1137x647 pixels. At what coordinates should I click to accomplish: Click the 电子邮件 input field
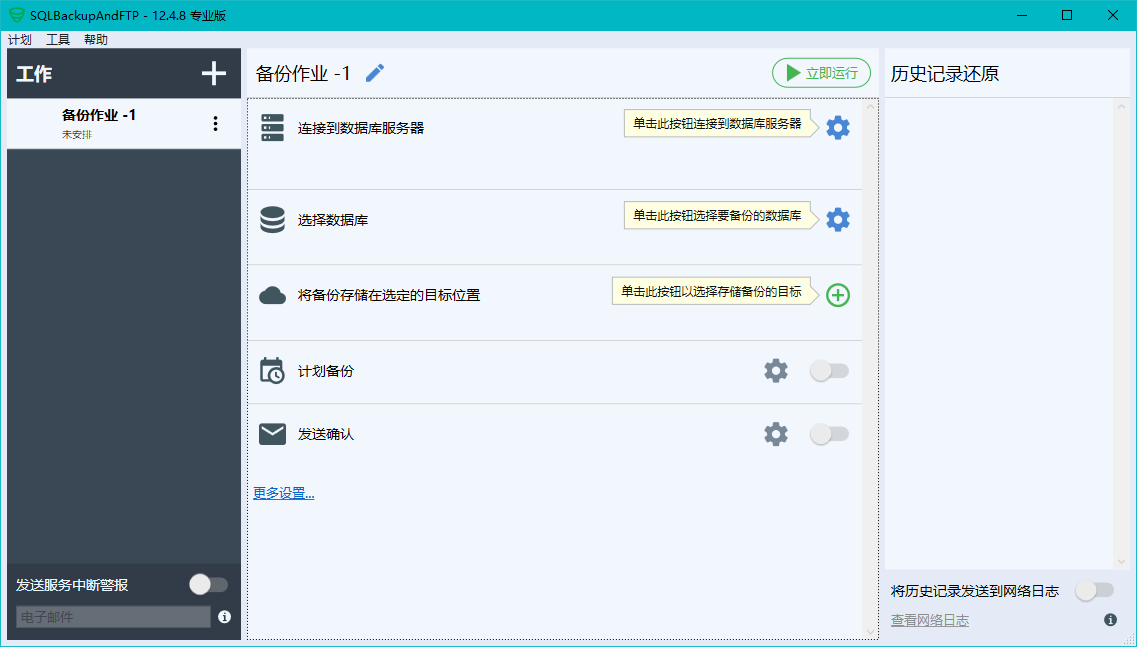(x=114, y=617)
